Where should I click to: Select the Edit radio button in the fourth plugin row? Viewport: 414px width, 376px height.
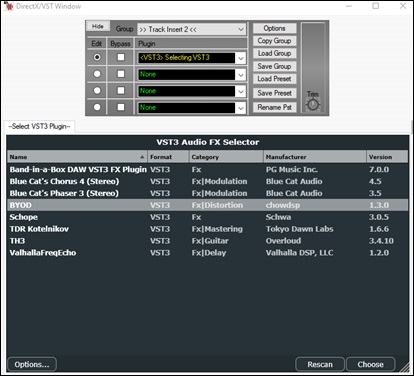[97, 107]
